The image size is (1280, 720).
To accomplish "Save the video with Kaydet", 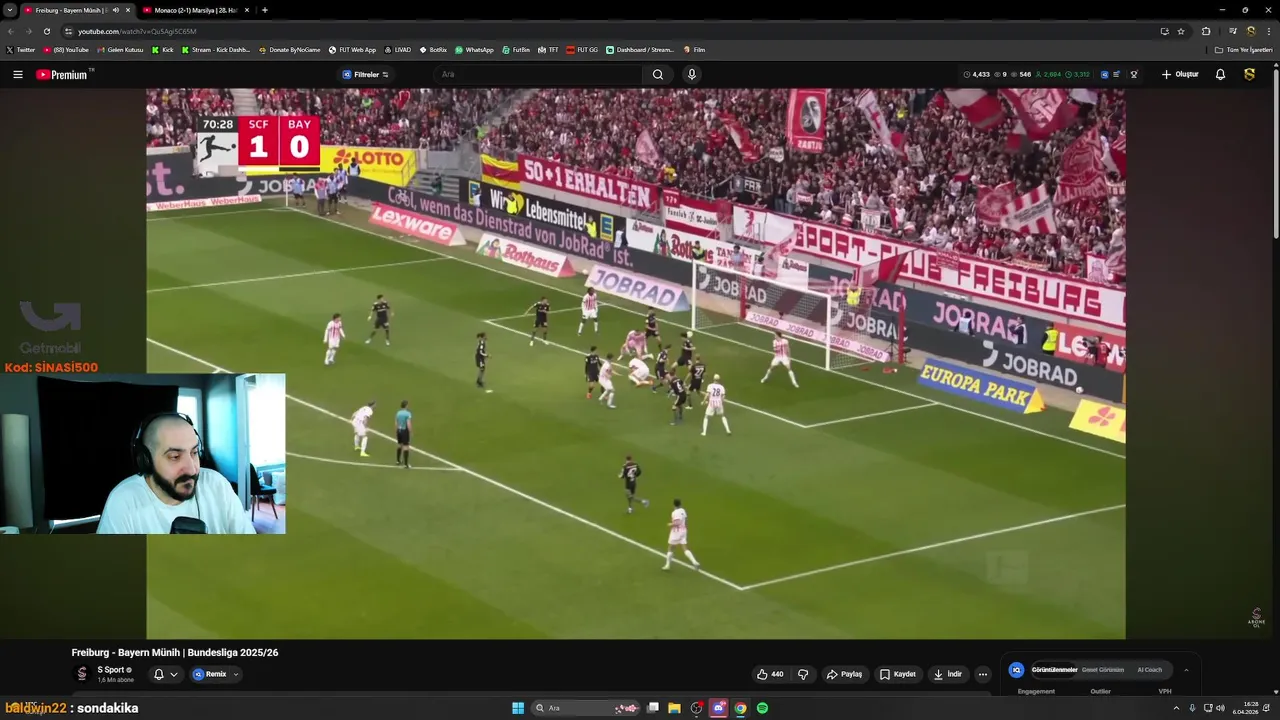I will pos(897,674).
